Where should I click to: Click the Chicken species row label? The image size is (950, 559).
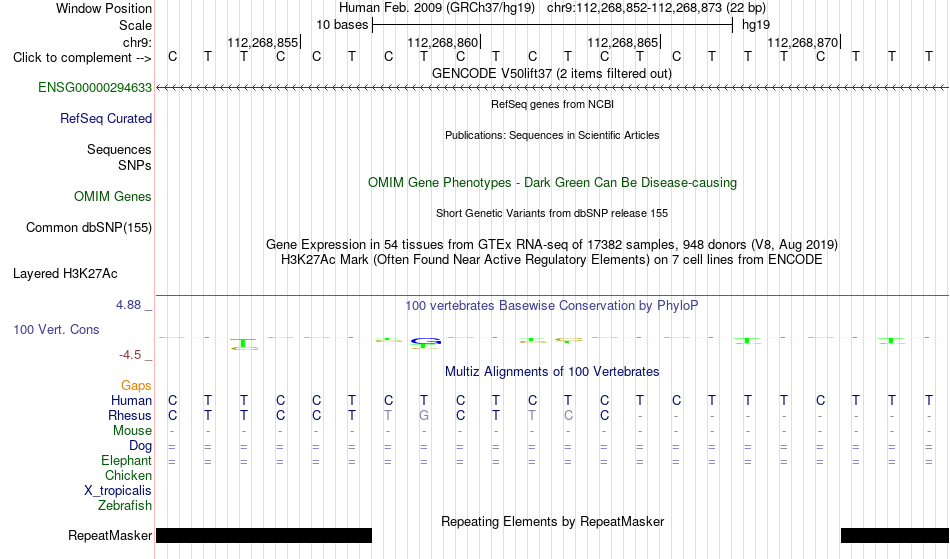(x=128, y=476)
